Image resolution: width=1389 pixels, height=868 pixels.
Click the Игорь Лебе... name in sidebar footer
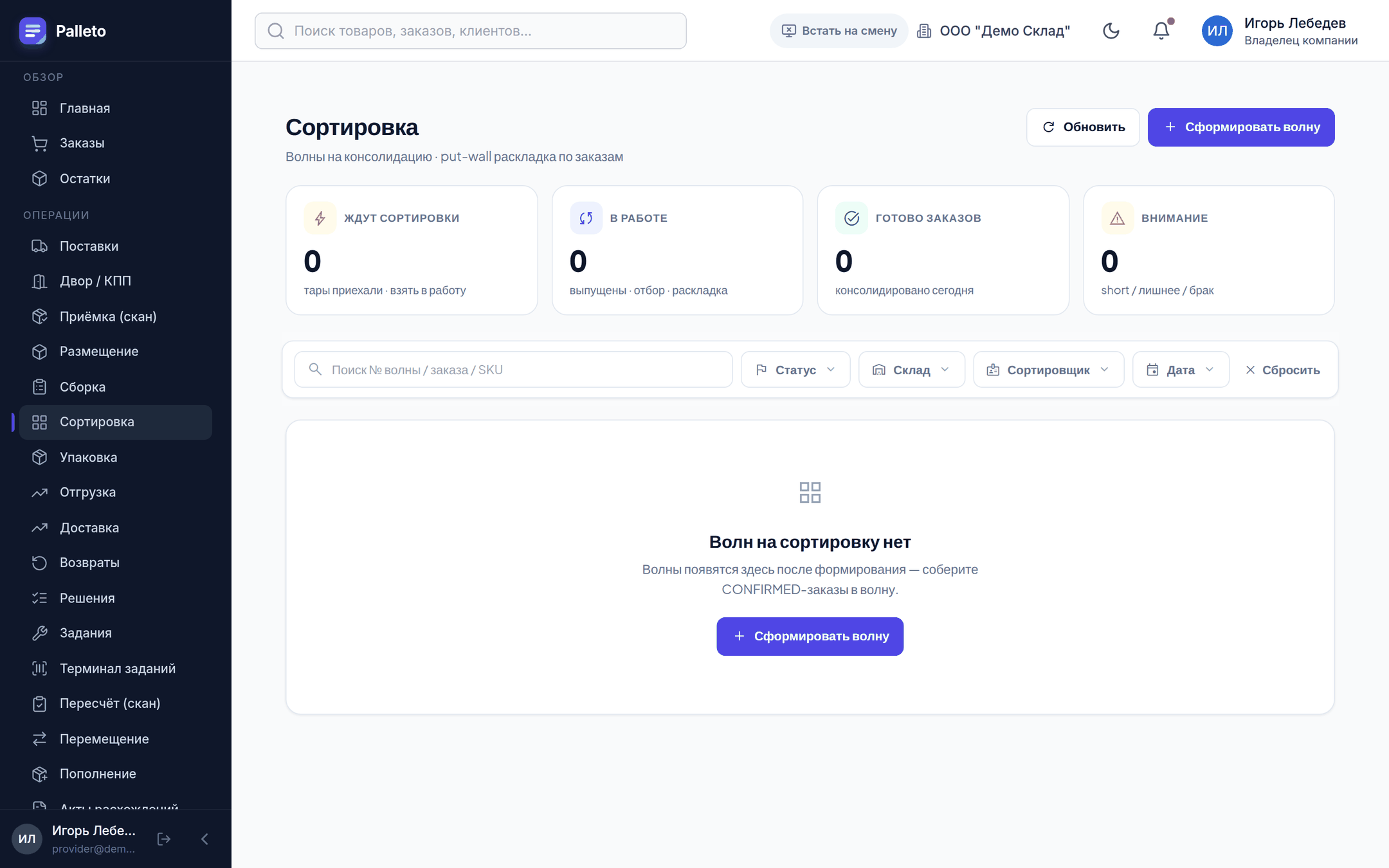coord(94,831)
